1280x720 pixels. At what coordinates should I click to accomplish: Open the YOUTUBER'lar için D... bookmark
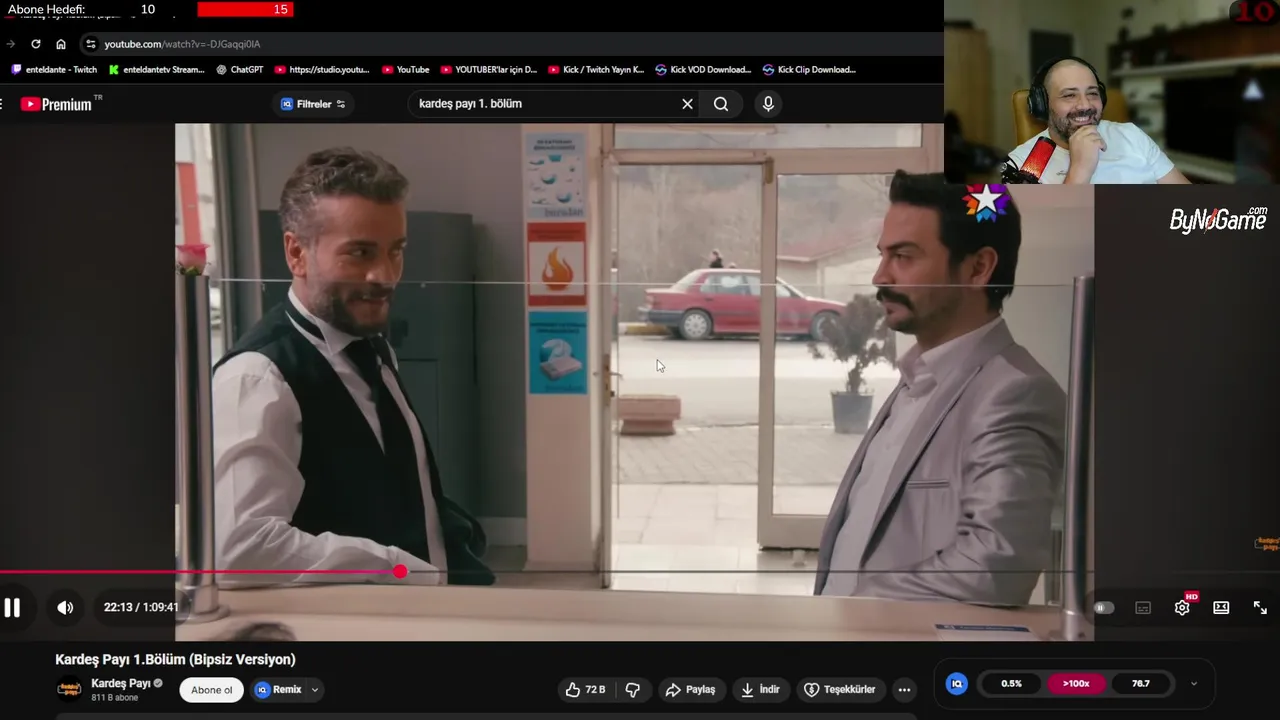[x=489, y=70]
